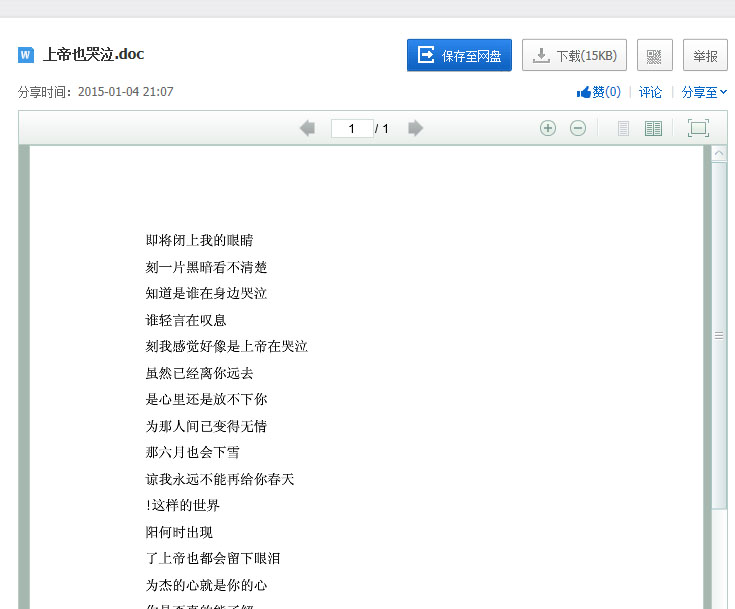Go to previous page arrow
This screenshot has width=735, height=609.
tap(308, 128)
